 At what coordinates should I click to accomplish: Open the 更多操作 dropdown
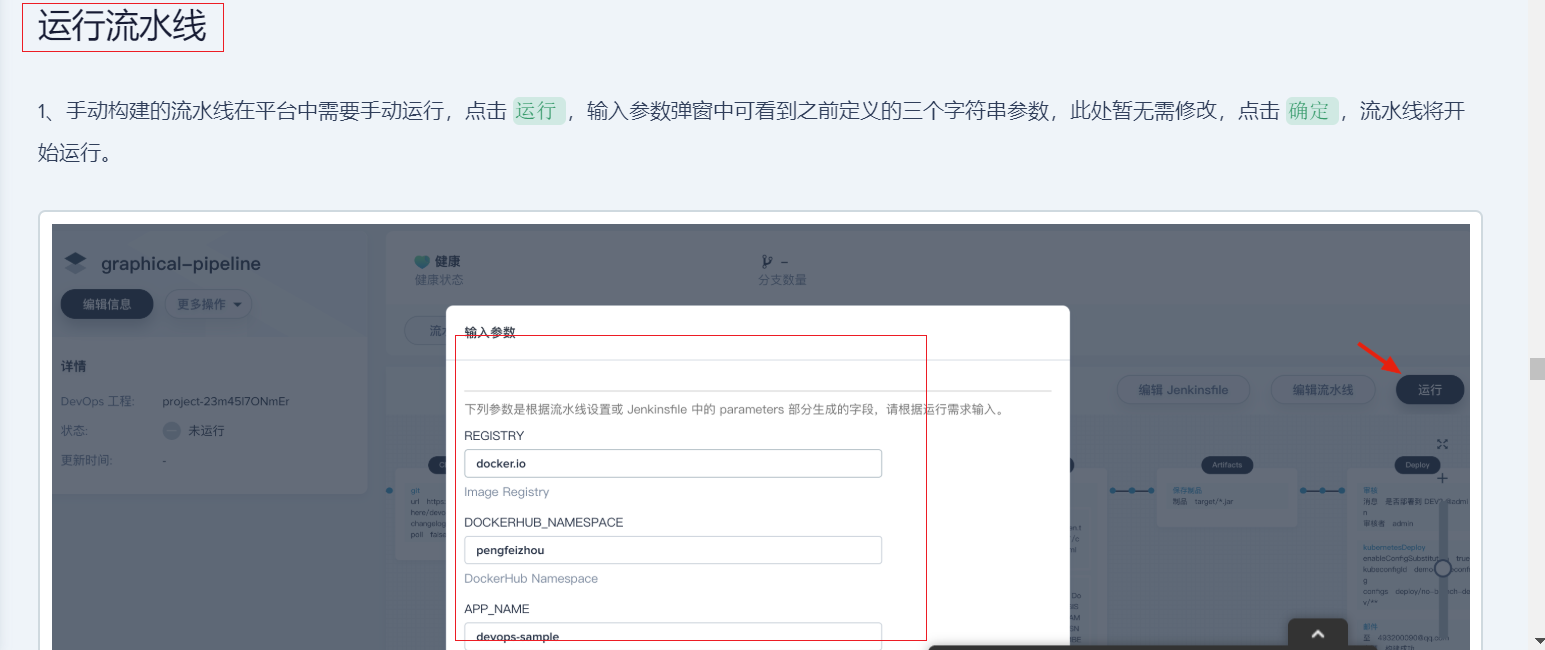(x=208, y=304)
